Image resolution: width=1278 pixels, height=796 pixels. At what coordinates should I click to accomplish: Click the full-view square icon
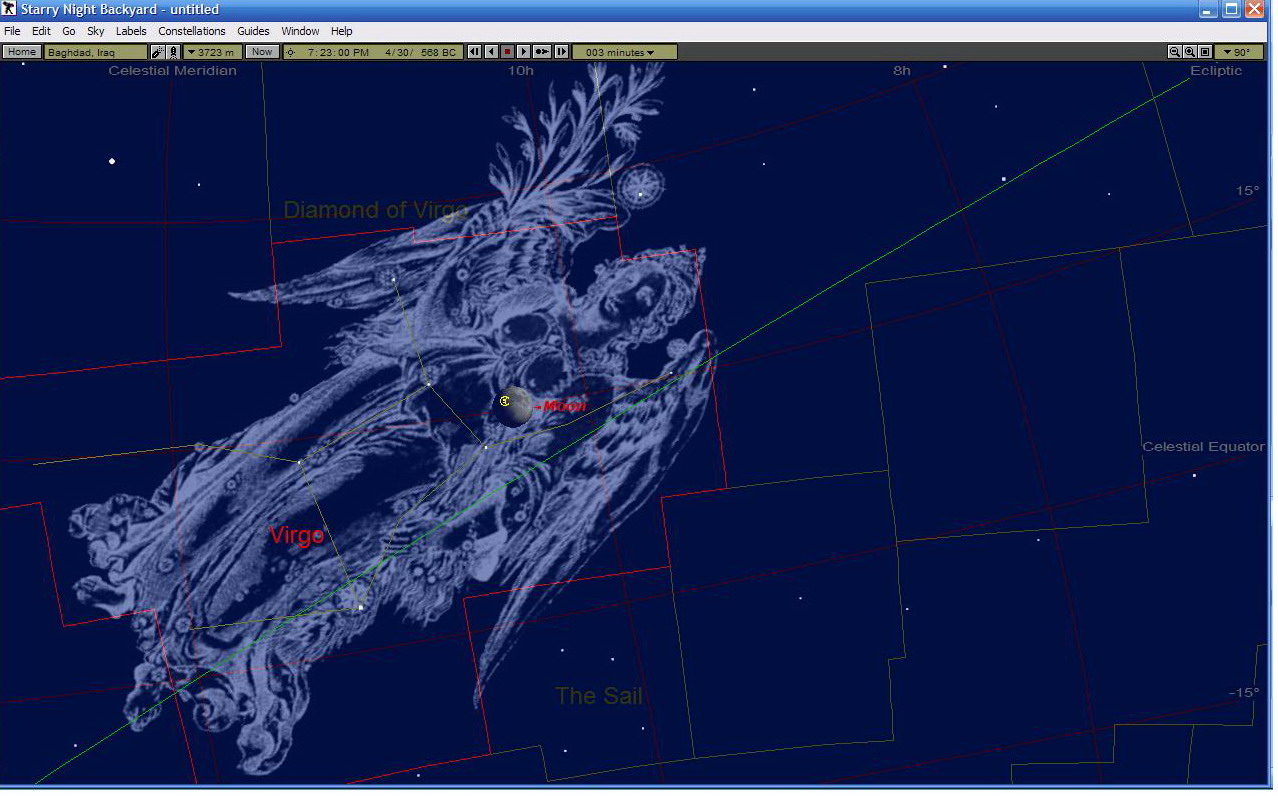pyautogui.click(x=1205, y=52)
